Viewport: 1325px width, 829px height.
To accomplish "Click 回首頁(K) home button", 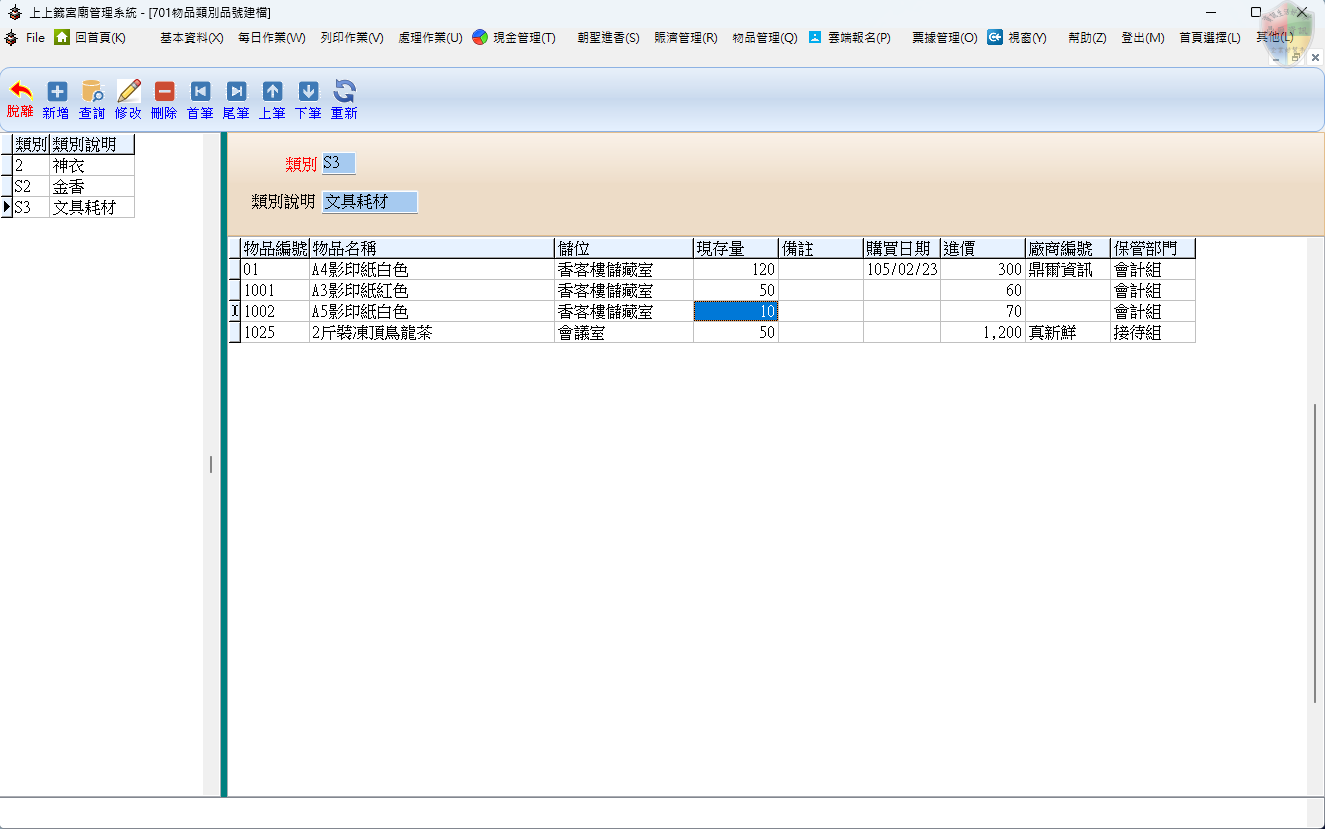I will 90,38.
